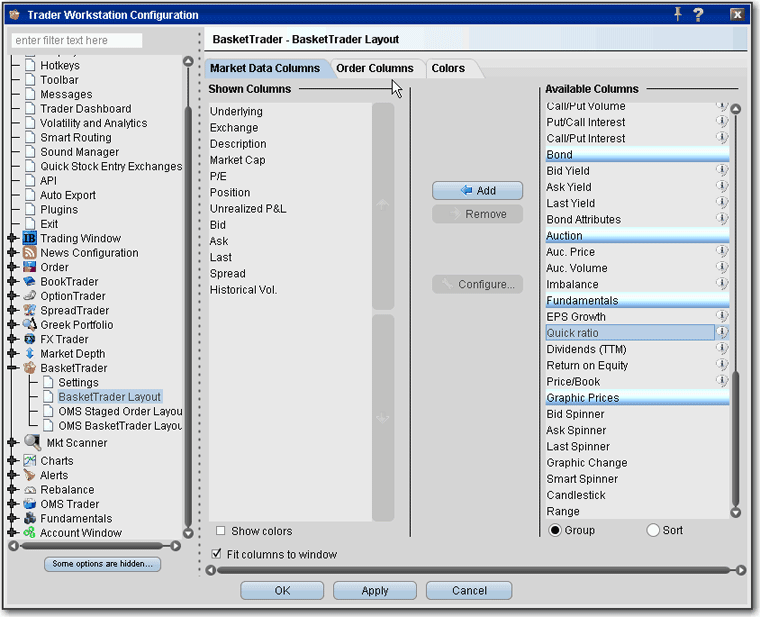The image size is (760, 617).
Task: Select the Sort radio button
Action: 653,530
